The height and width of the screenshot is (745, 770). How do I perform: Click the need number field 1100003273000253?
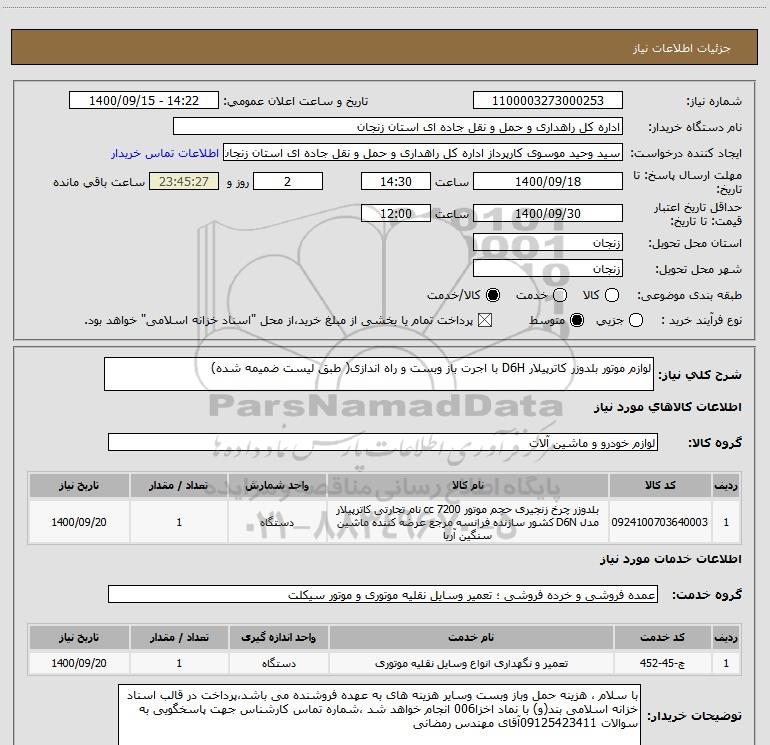click(548, 101)
